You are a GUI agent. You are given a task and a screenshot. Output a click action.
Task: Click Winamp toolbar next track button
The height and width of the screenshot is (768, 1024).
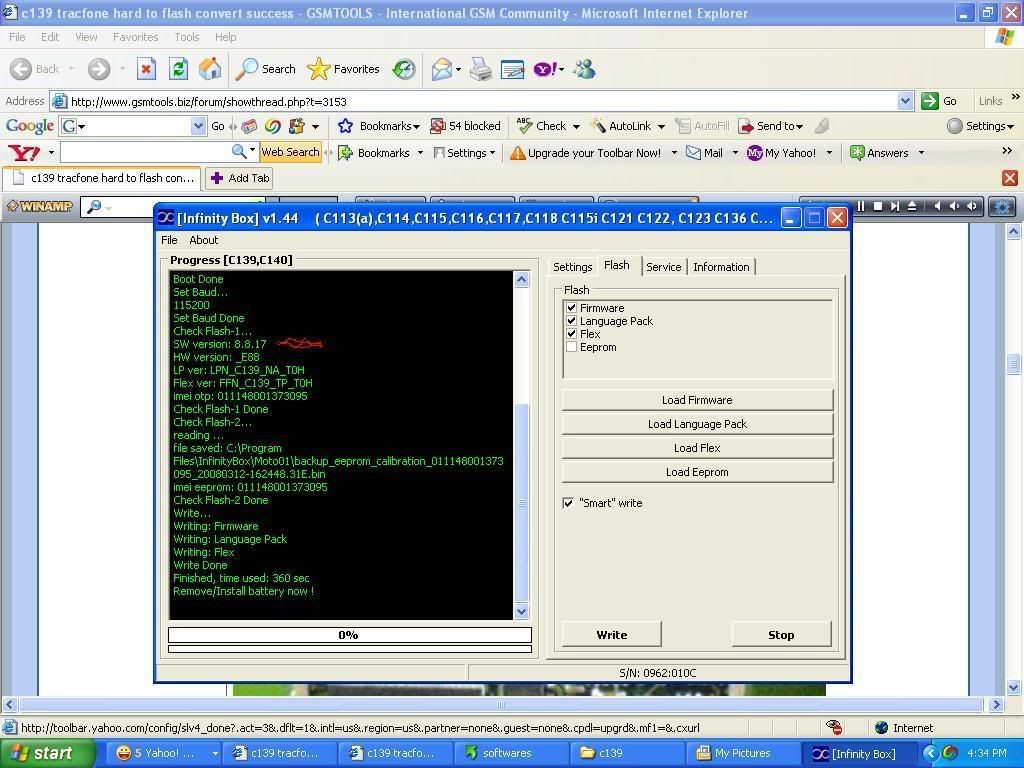tap(895, 206)
